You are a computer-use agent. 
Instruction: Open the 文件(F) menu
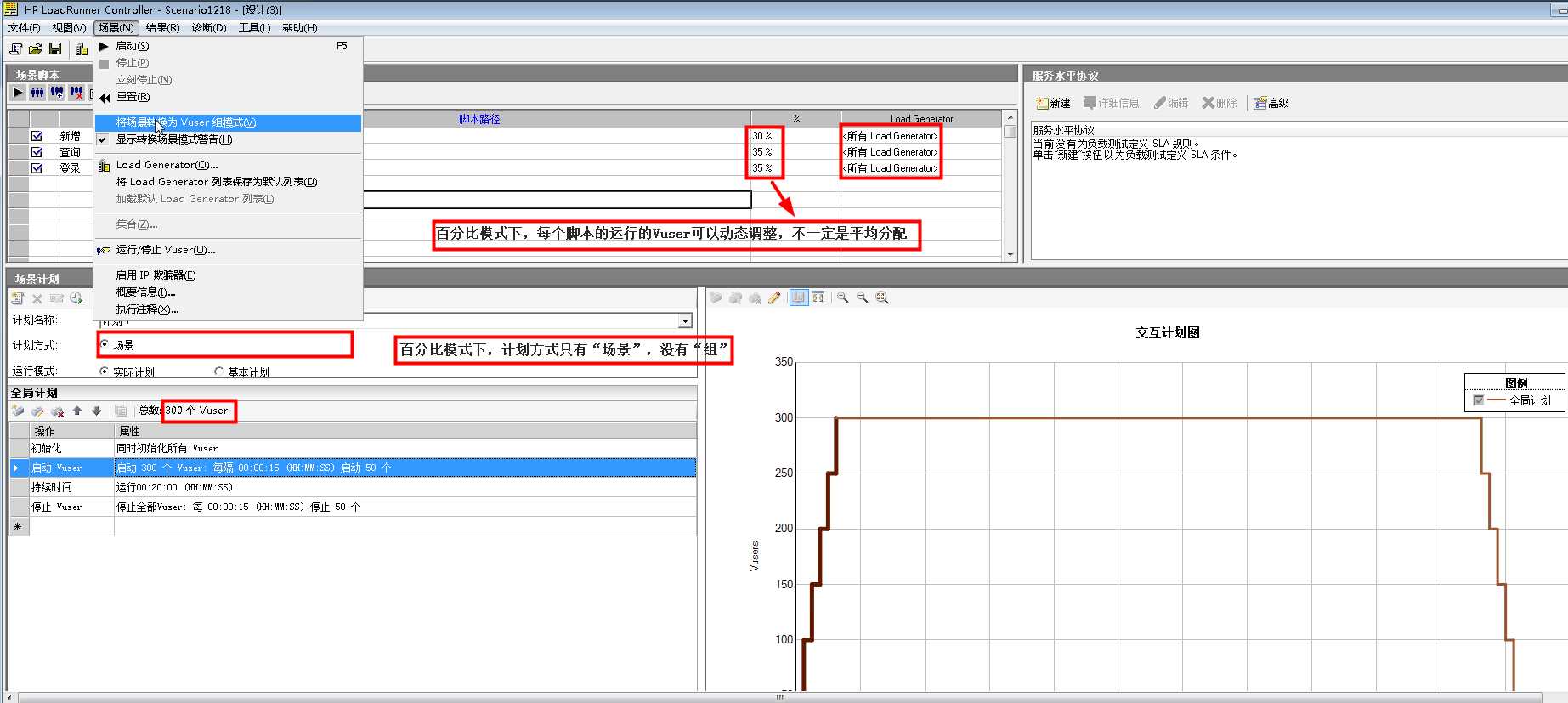(x=25, y=27)
